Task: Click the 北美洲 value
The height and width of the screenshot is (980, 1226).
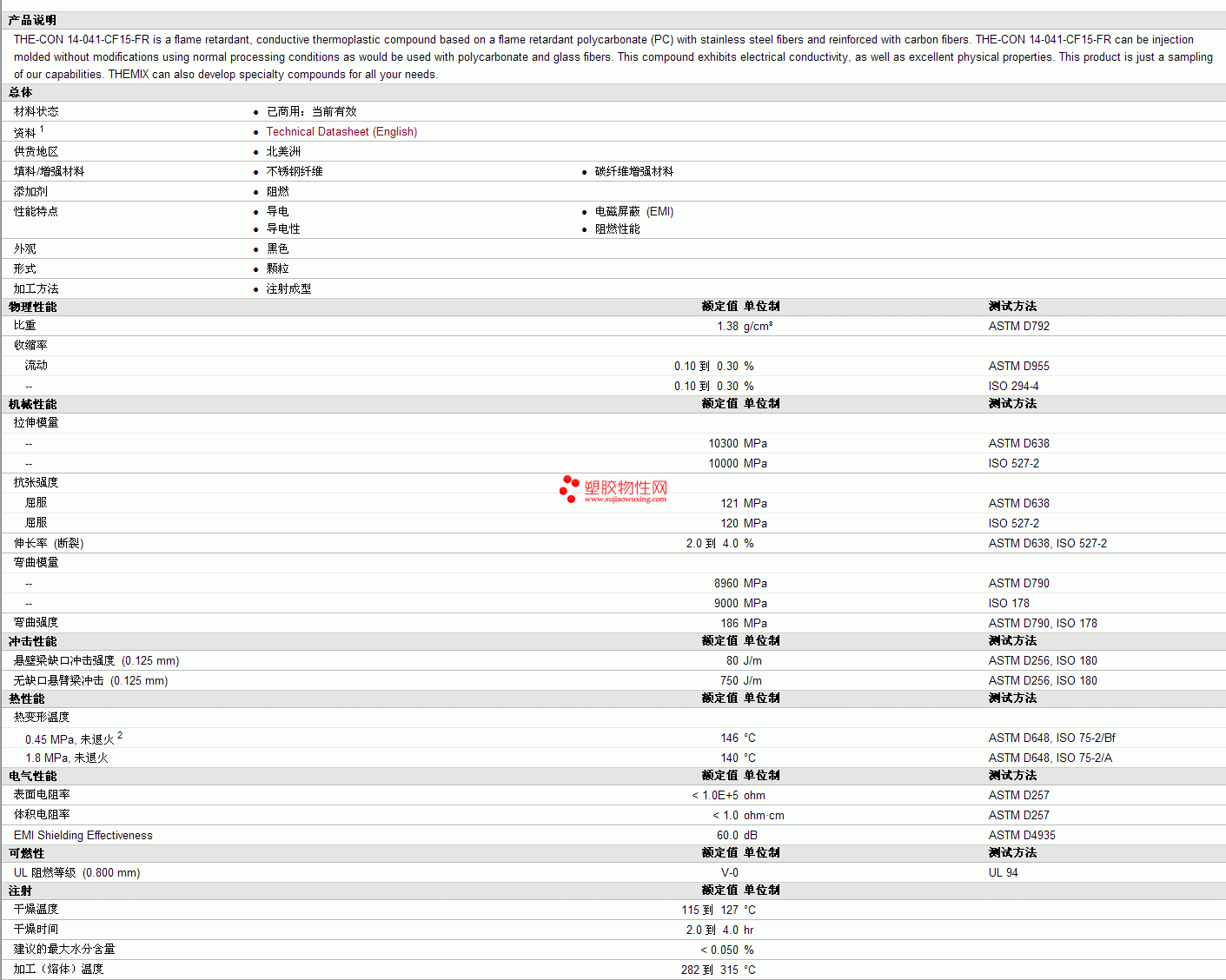Action: (283, 151)
